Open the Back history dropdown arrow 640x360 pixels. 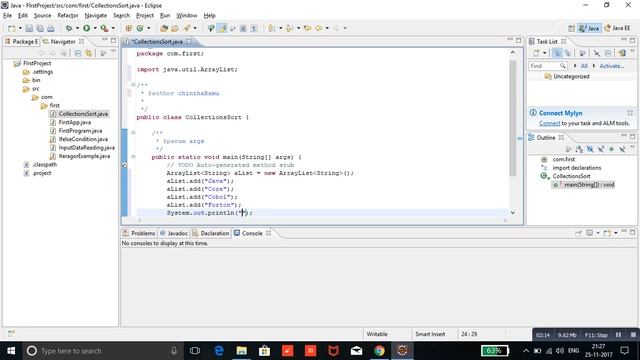(327, 28)
